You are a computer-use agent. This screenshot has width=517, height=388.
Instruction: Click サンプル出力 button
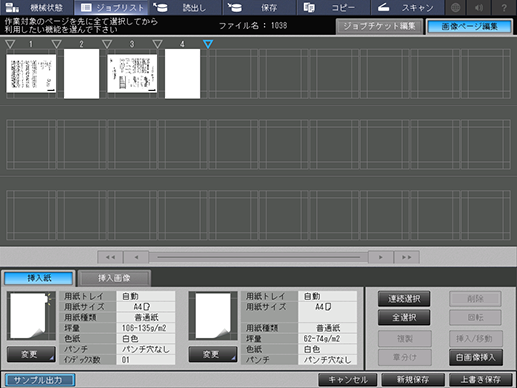40,380
